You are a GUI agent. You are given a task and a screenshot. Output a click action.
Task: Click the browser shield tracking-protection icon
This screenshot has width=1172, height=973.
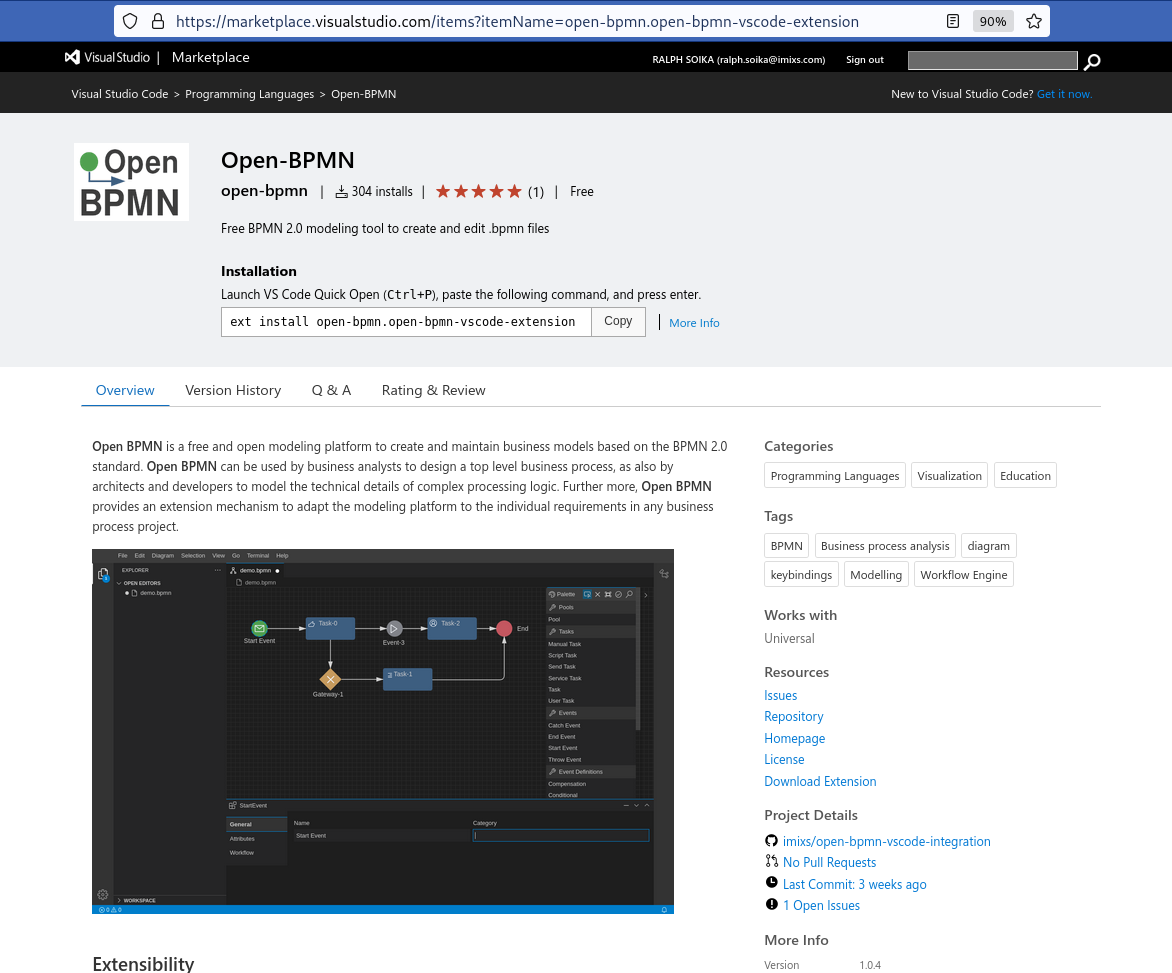(x=130, y=21)
